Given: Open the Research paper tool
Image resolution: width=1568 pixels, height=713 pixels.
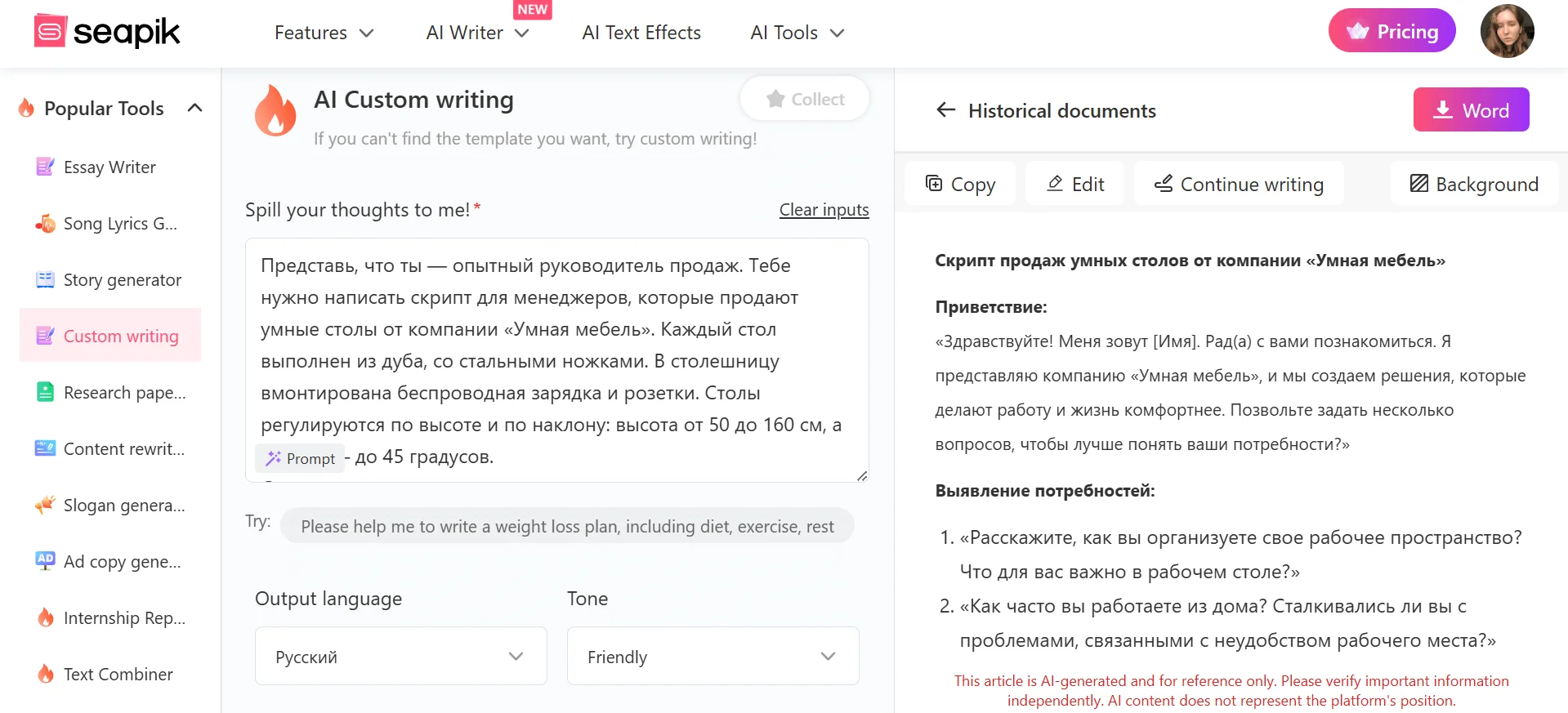Looking at the screenshot, I should point(123,392).
